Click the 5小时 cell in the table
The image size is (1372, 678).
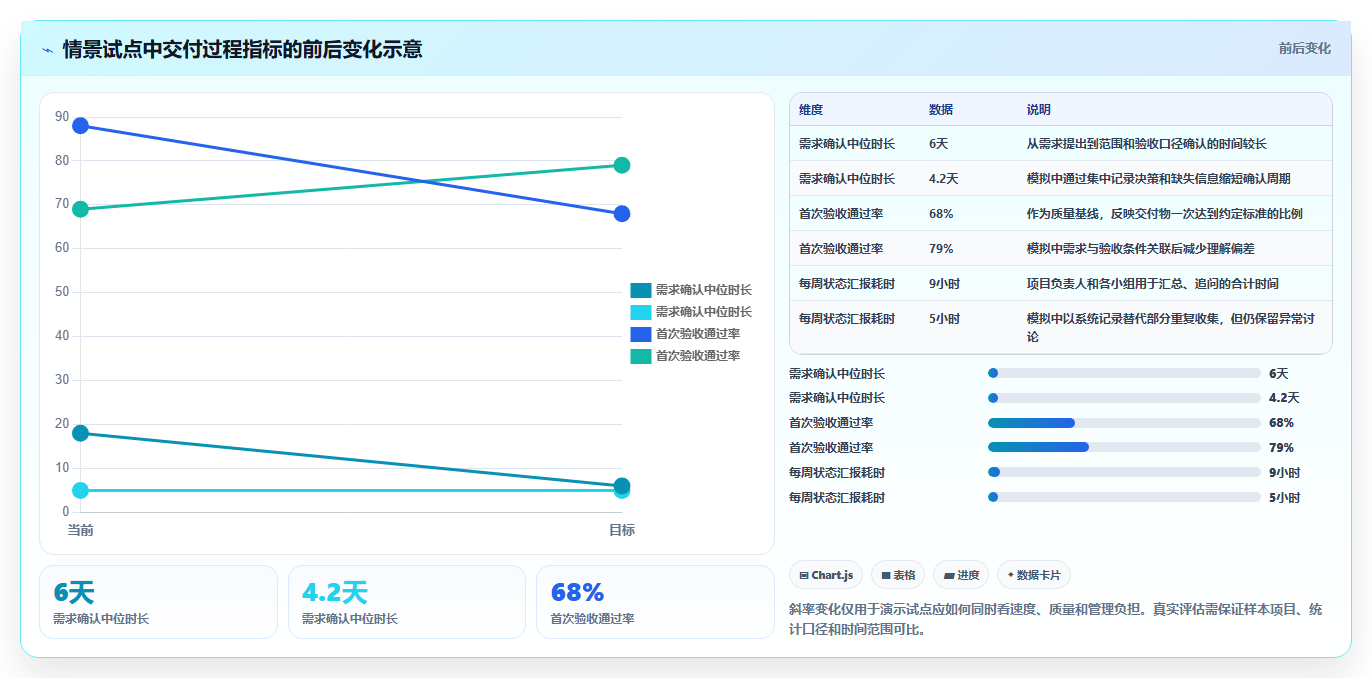[x=944, y=319]
